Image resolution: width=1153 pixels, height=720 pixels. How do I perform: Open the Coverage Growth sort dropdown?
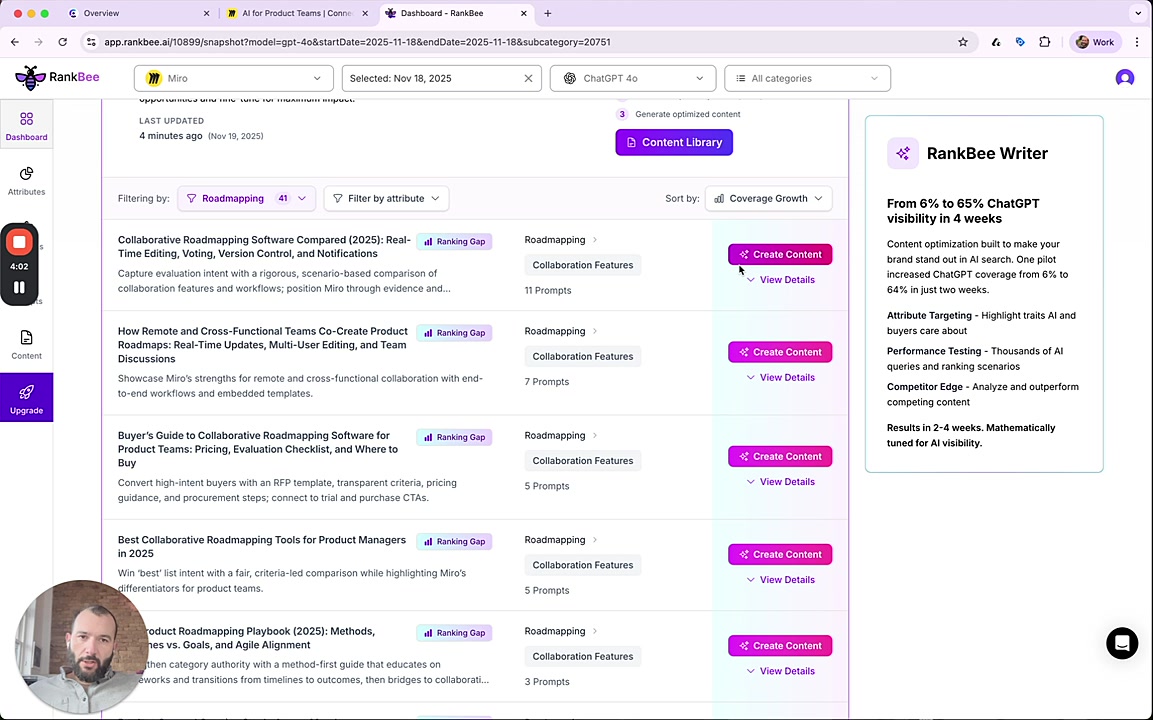coord(768,198)
